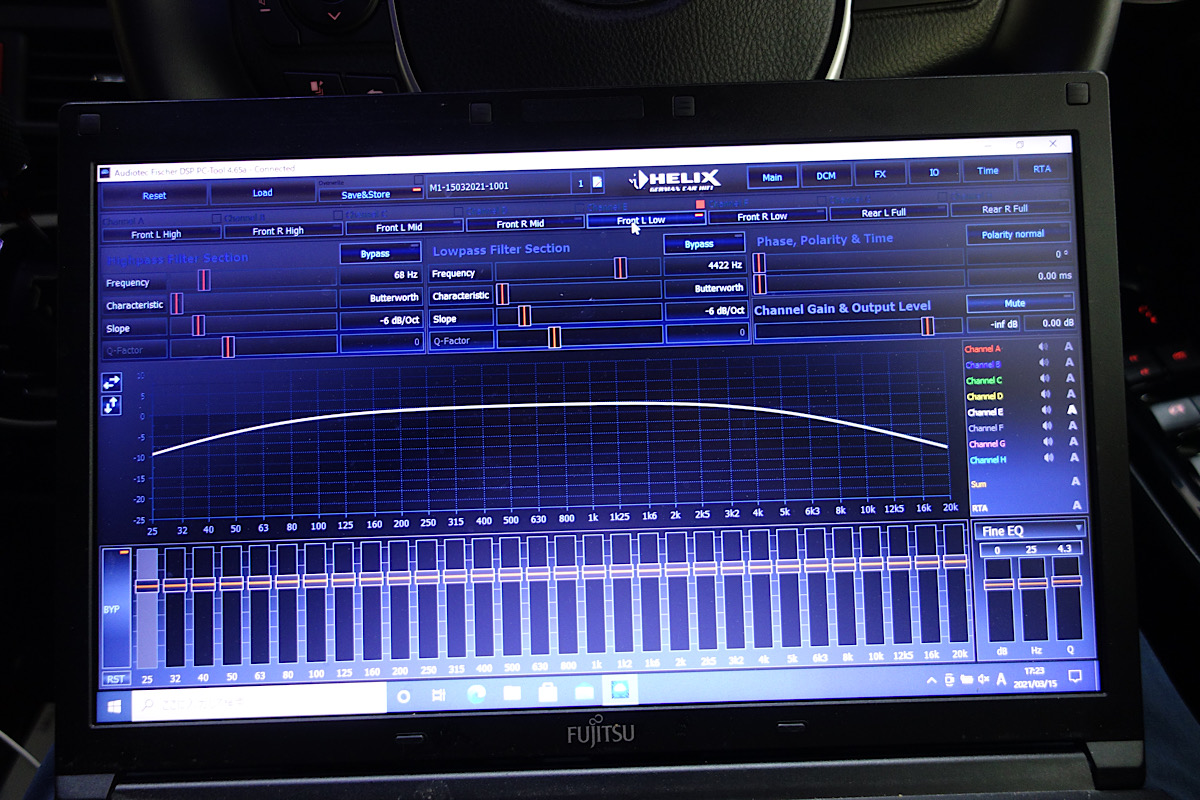Click the horizontal graph scaling arrows icon
The image size is (1200, 800).
tap(111, 382)
